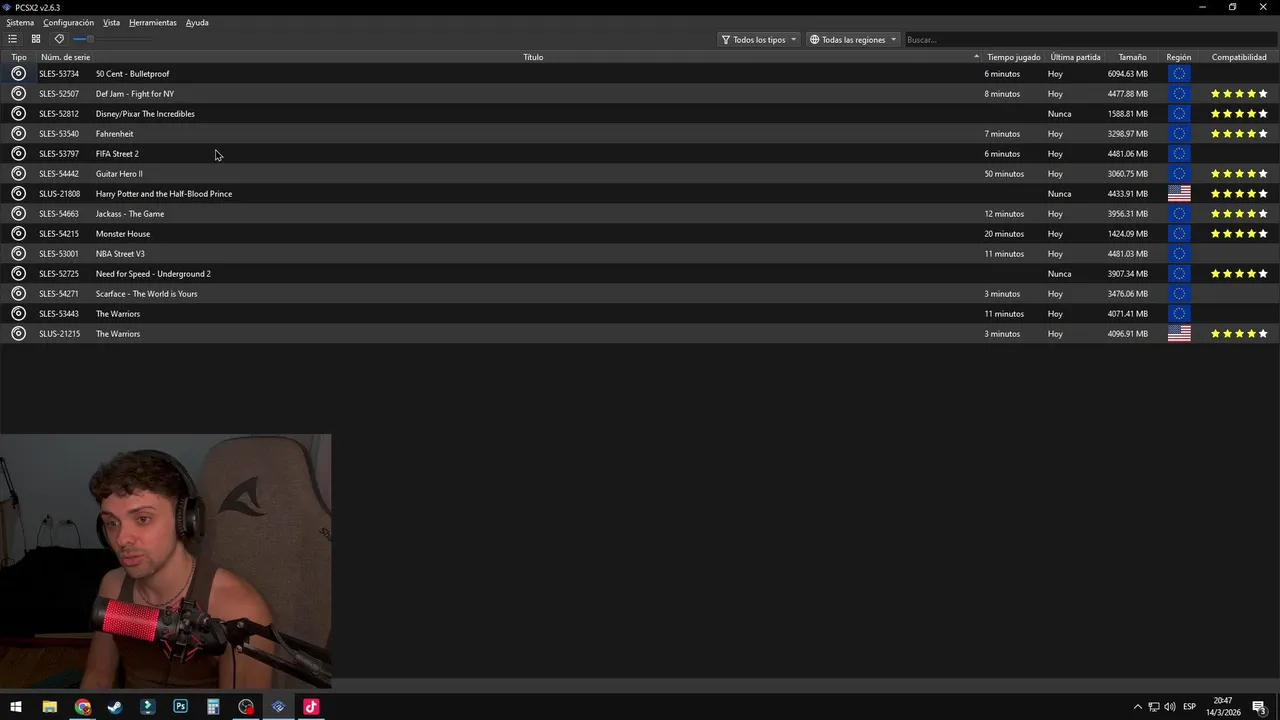1280x720 pixels.
Task: Click the disc icon for FIFA Street 2
Action: click(x=18, y=153)
